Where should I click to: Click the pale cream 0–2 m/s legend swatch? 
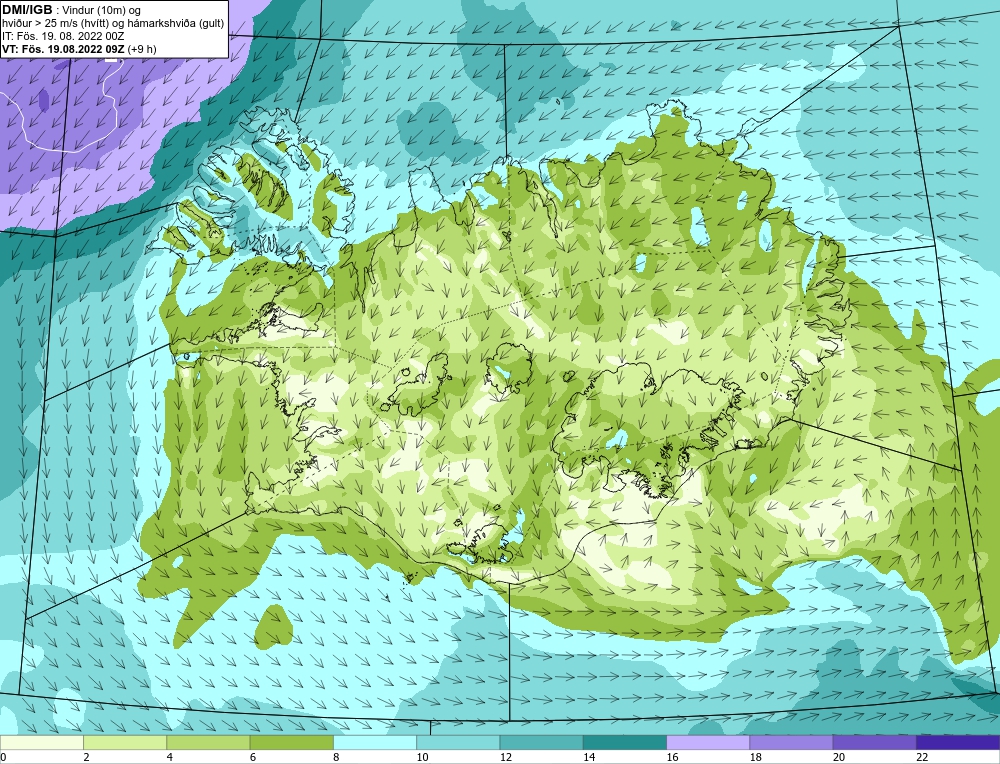pyautogui.click(x=42, y=742)
